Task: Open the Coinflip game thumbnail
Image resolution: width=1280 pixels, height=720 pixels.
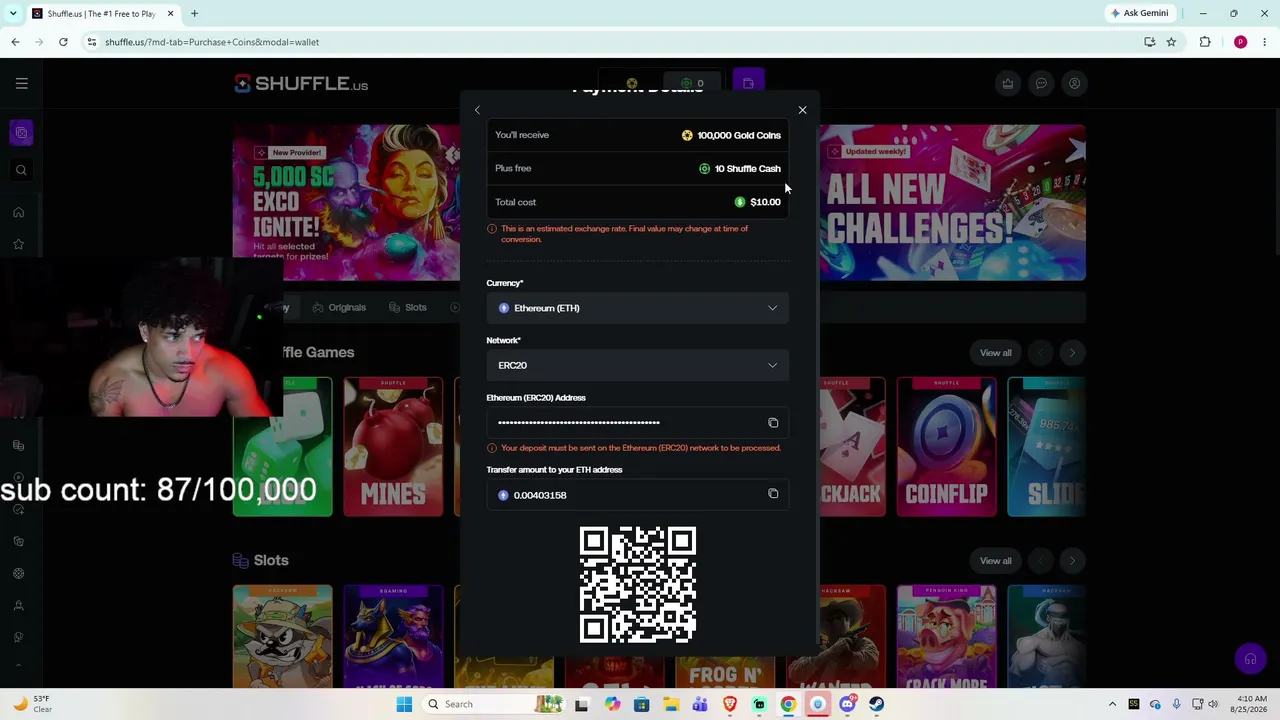Action: (946, 447)
